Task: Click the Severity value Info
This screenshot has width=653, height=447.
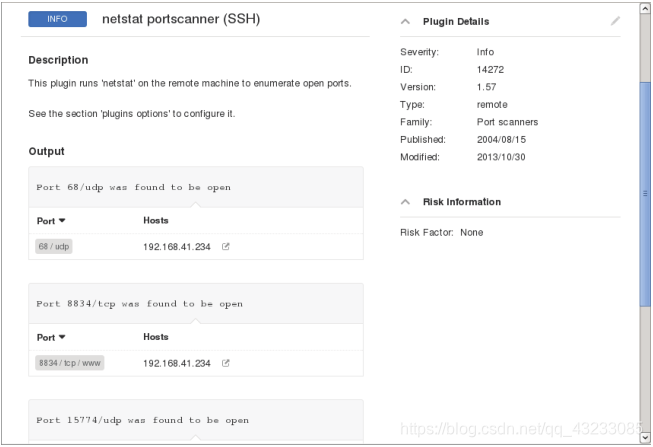Action: [485, 52]
